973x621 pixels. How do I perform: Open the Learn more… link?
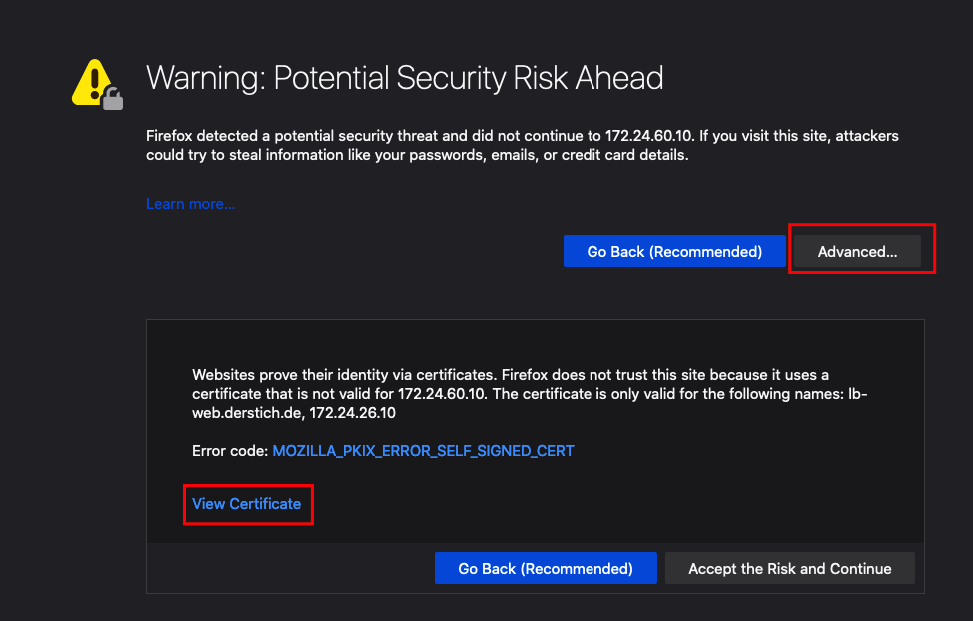[191, 204]
